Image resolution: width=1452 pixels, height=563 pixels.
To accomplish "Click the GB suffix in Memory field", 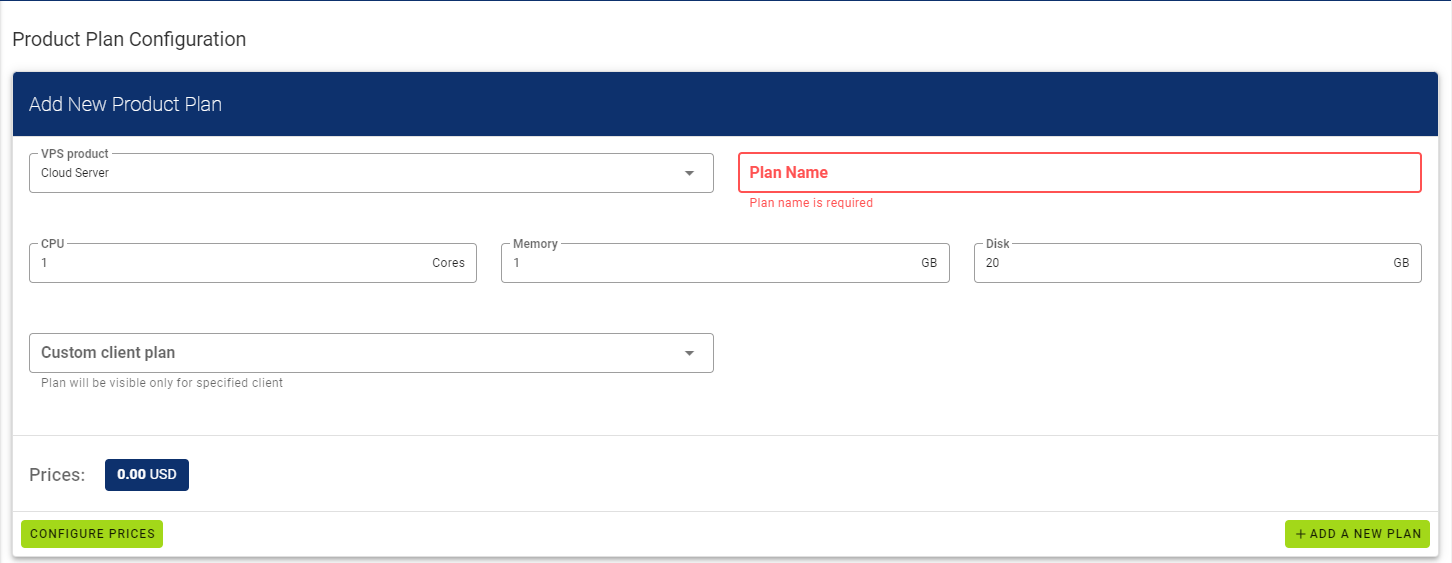I will pos(929,263).
